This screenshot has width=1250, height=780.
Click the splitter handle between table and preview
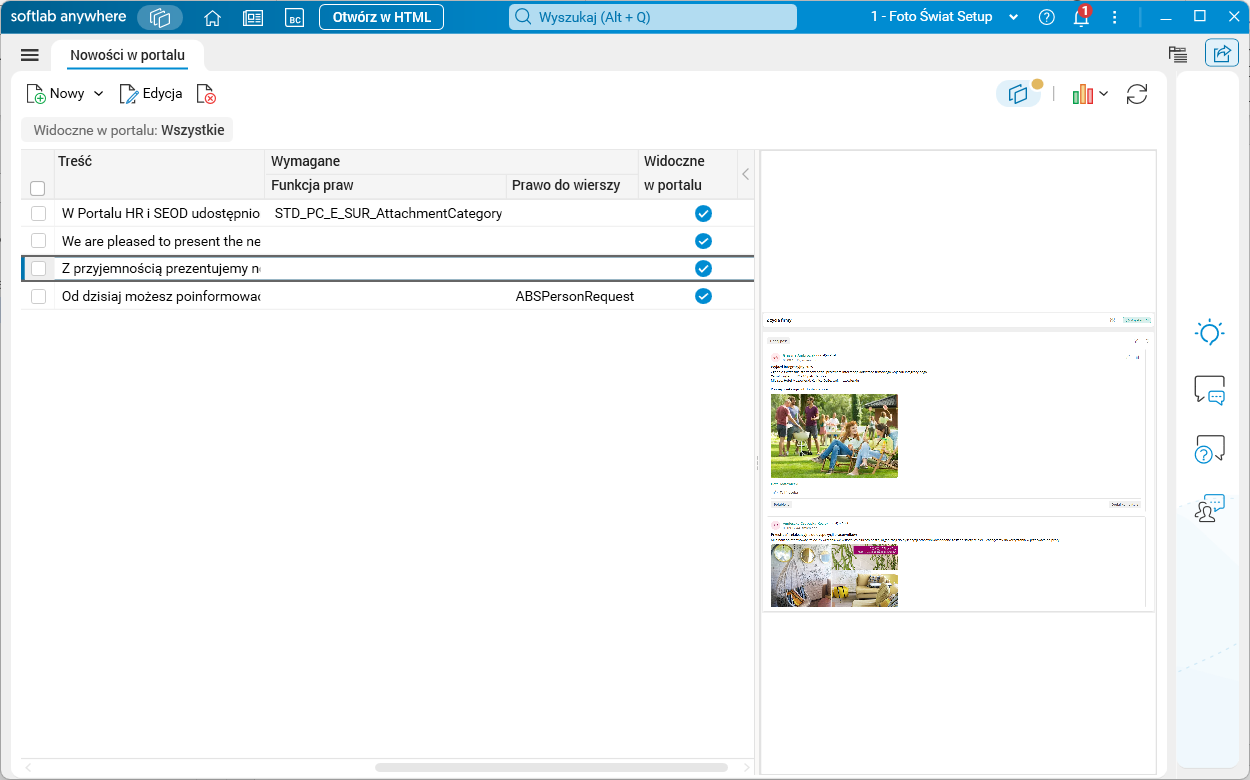757,464
